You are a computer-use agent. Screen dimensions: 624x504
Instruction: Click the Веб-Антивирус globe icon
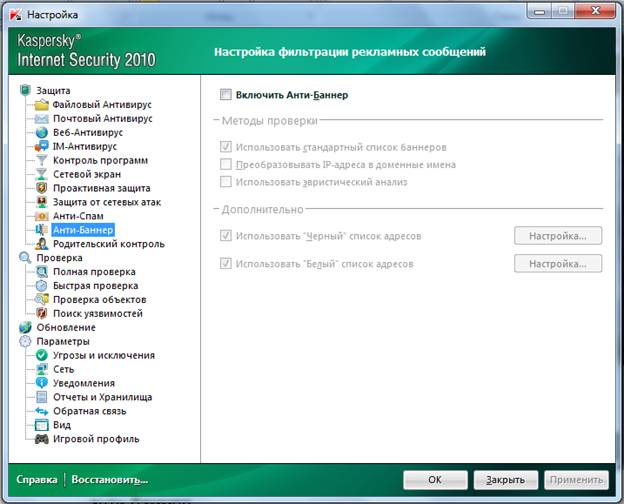pos(41,133)
